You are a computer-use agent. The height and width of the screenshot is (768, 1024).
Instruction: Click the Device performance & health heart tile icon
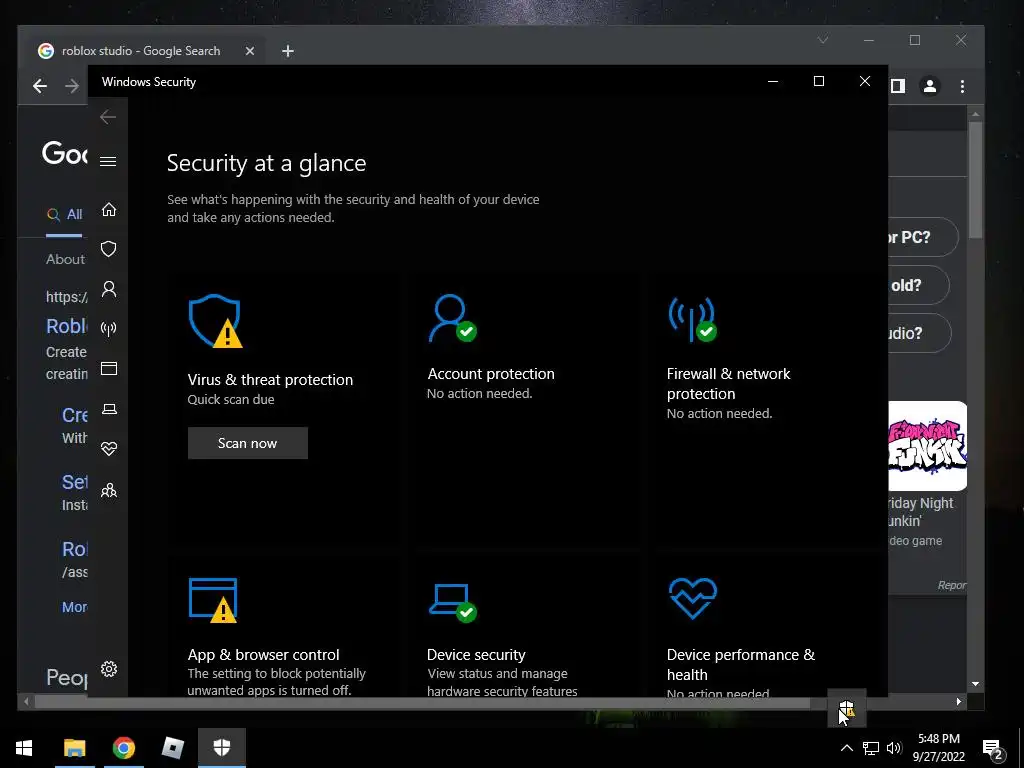click(x=693, y=598)
